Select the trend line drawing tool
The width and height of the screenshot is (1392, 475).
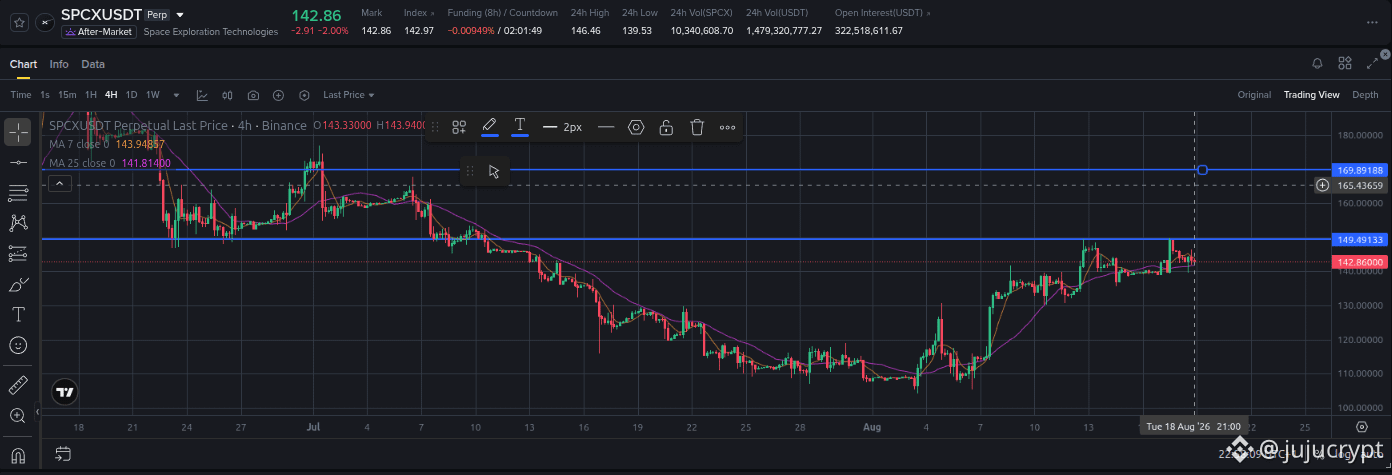[18, 162]
